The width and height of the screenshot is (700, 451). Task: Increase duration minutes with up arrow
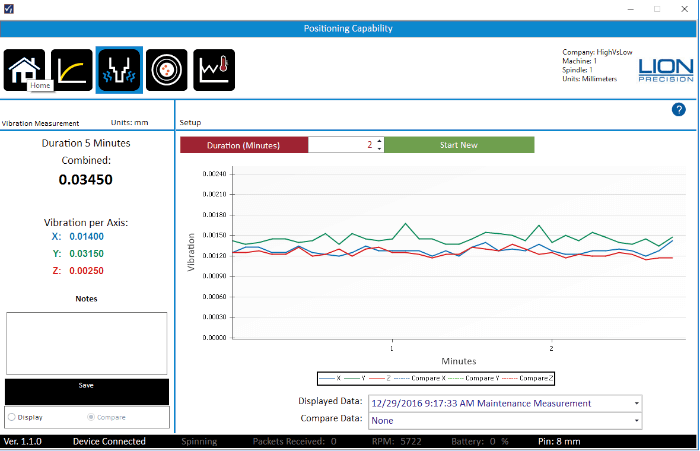[379, 141]
